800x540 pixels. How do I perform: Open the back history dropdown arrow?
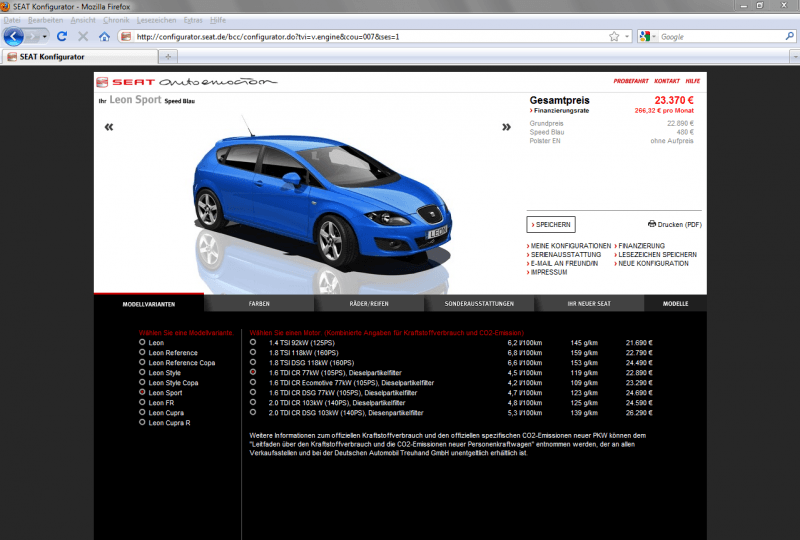(x=44, y=37)
